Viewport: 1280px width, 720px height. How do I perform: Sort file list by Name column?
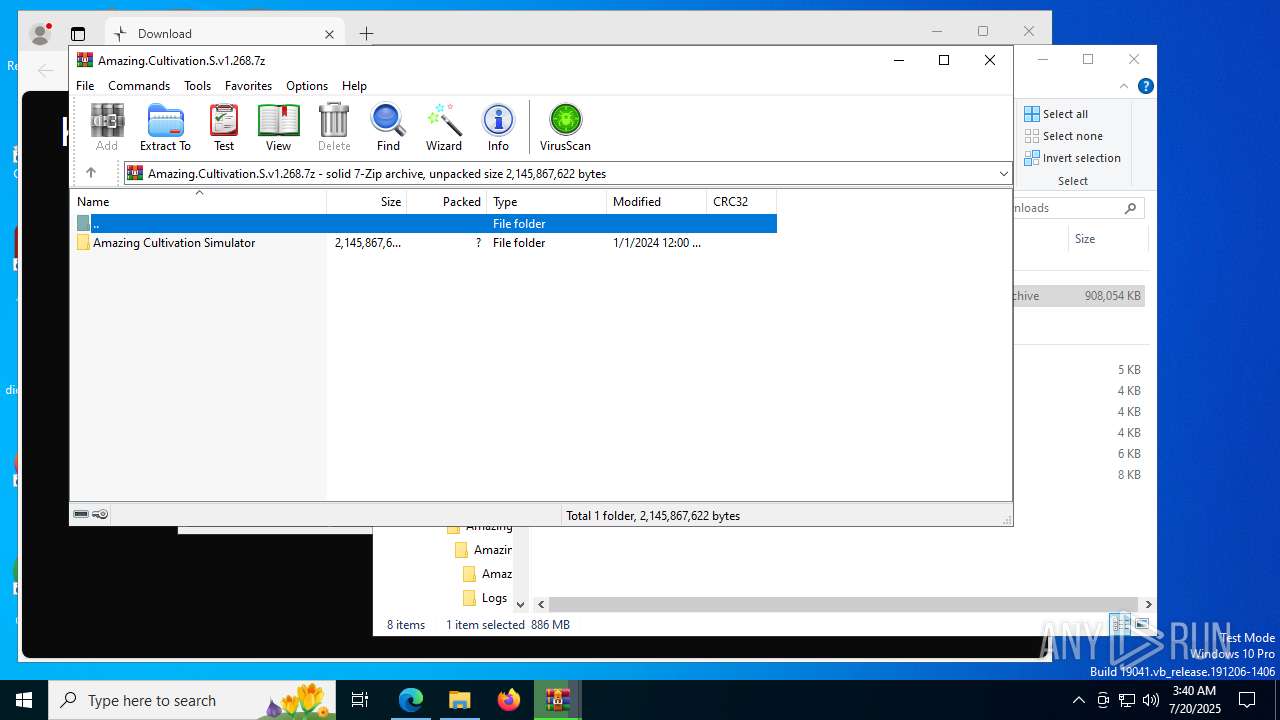point(198,201)
